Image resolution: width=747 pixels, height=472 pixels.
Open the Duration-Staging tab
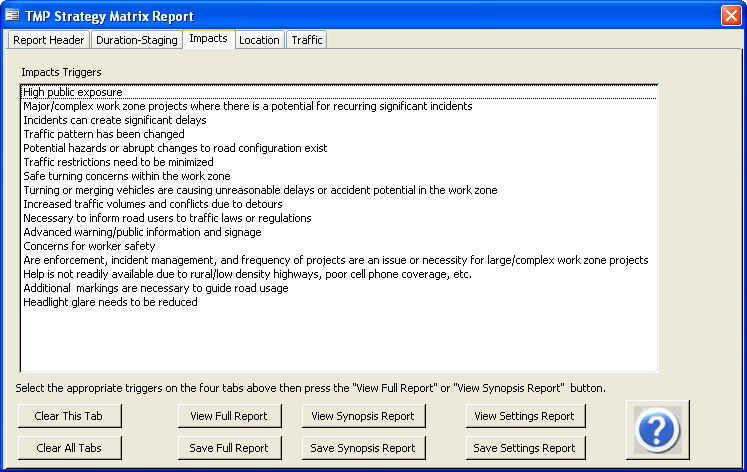pyautogui.click(x=137, y=40)
